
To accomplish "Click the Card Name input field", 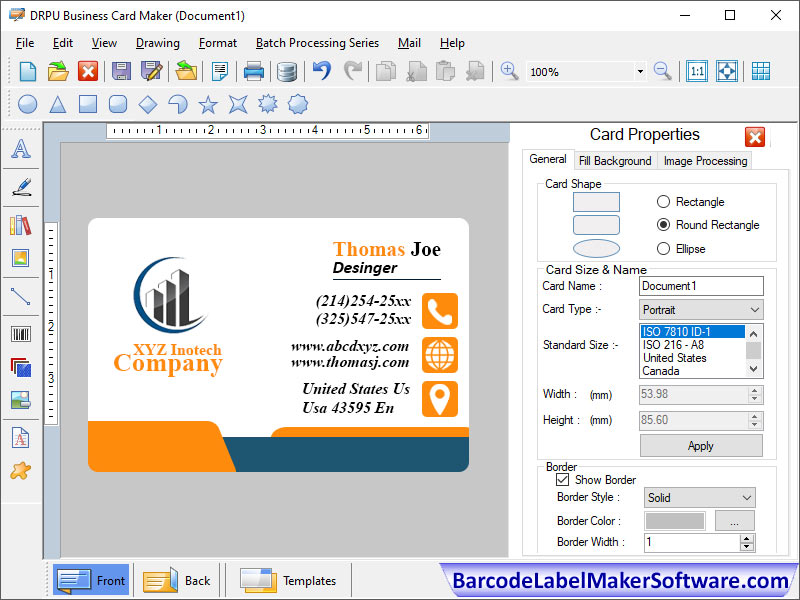I will tap(701, 286).
